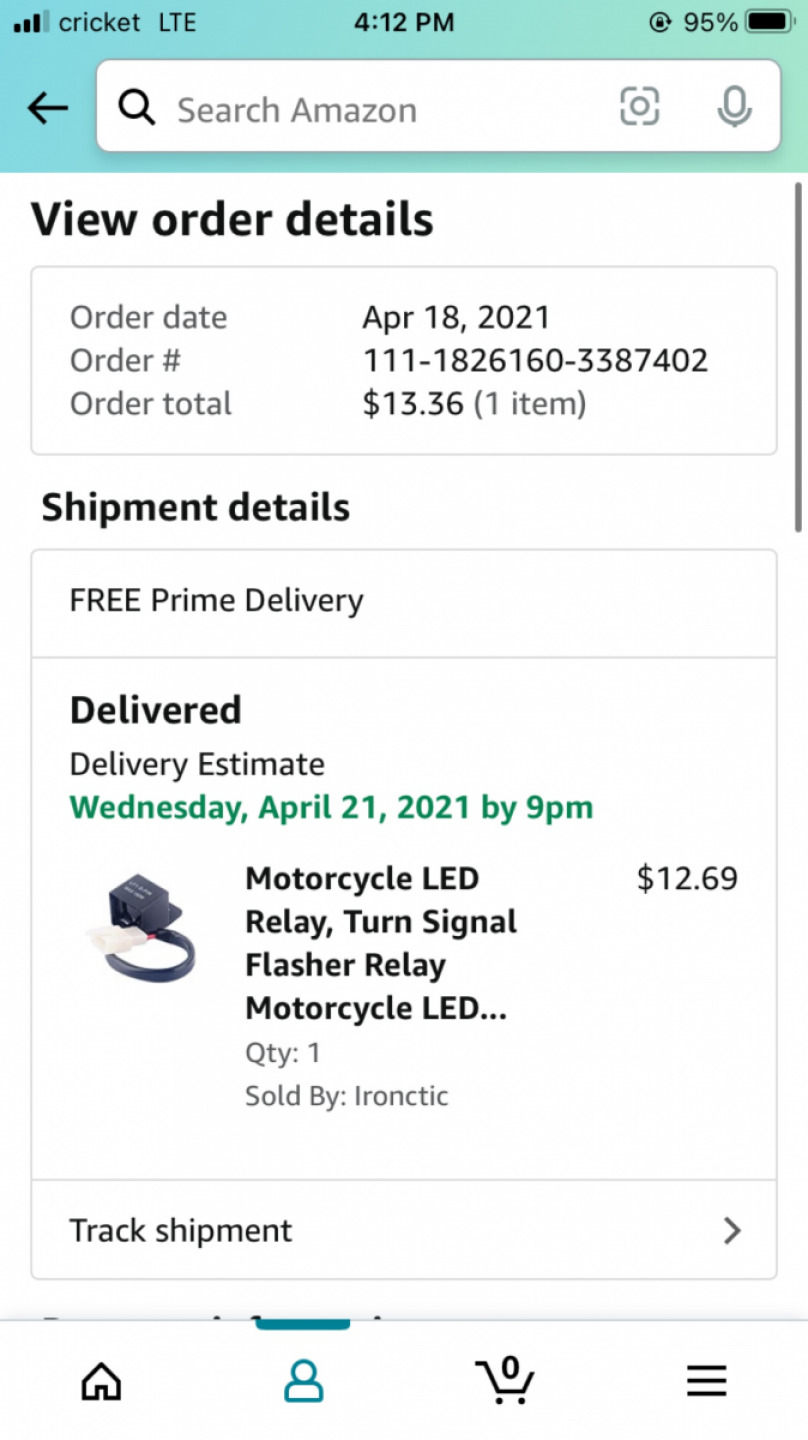Open the hamburger menu
The height and width of the screenshot is (1440, 808).
tap(706, 1382)
